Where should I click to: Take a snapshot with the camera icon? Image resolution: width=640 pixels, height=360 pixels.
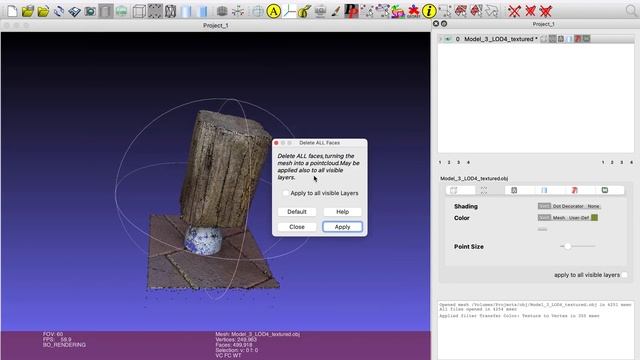(90, 11)
